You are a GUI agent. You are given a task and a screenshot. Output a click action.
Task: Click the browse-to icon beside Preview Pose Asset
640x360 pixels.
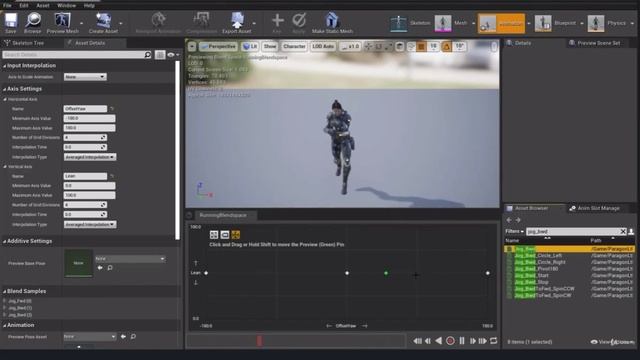(x=133, y=337)
